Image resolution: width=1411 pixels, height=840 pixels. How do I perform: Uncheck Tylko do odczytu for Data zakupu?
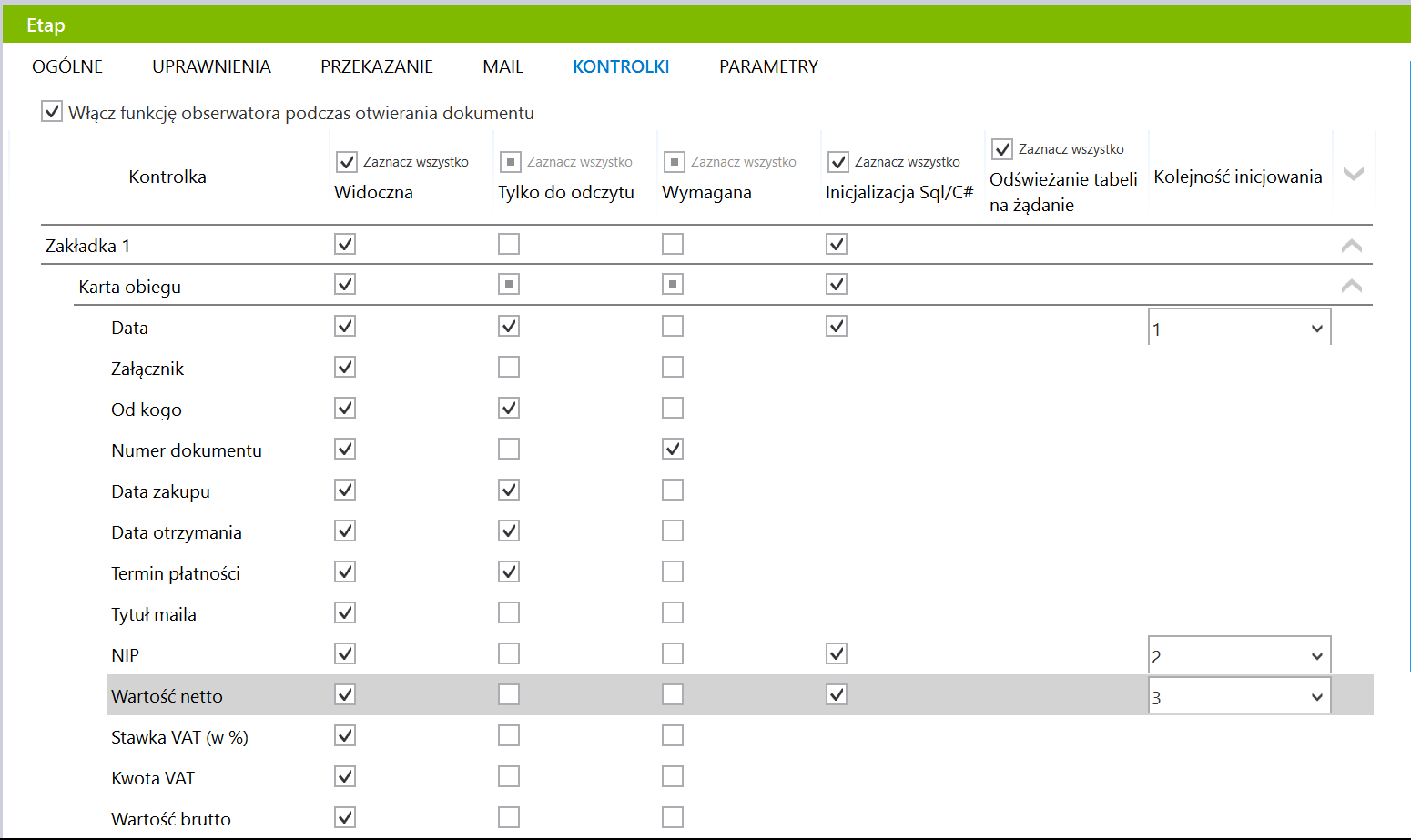[509, 490]
